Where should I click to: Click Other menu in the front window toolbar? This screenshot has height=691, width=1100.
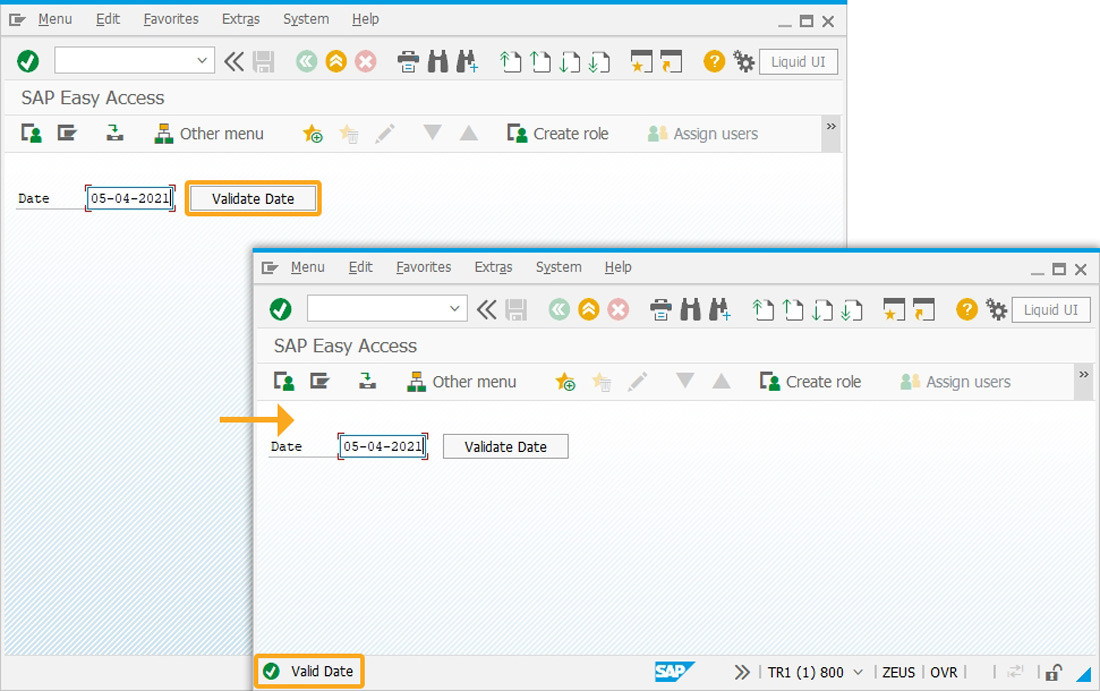tap(462, 382)
